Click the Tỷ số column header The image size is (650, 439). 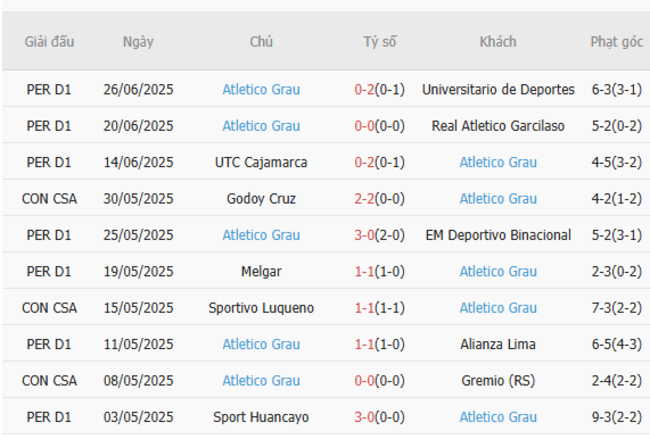point(379,42)
